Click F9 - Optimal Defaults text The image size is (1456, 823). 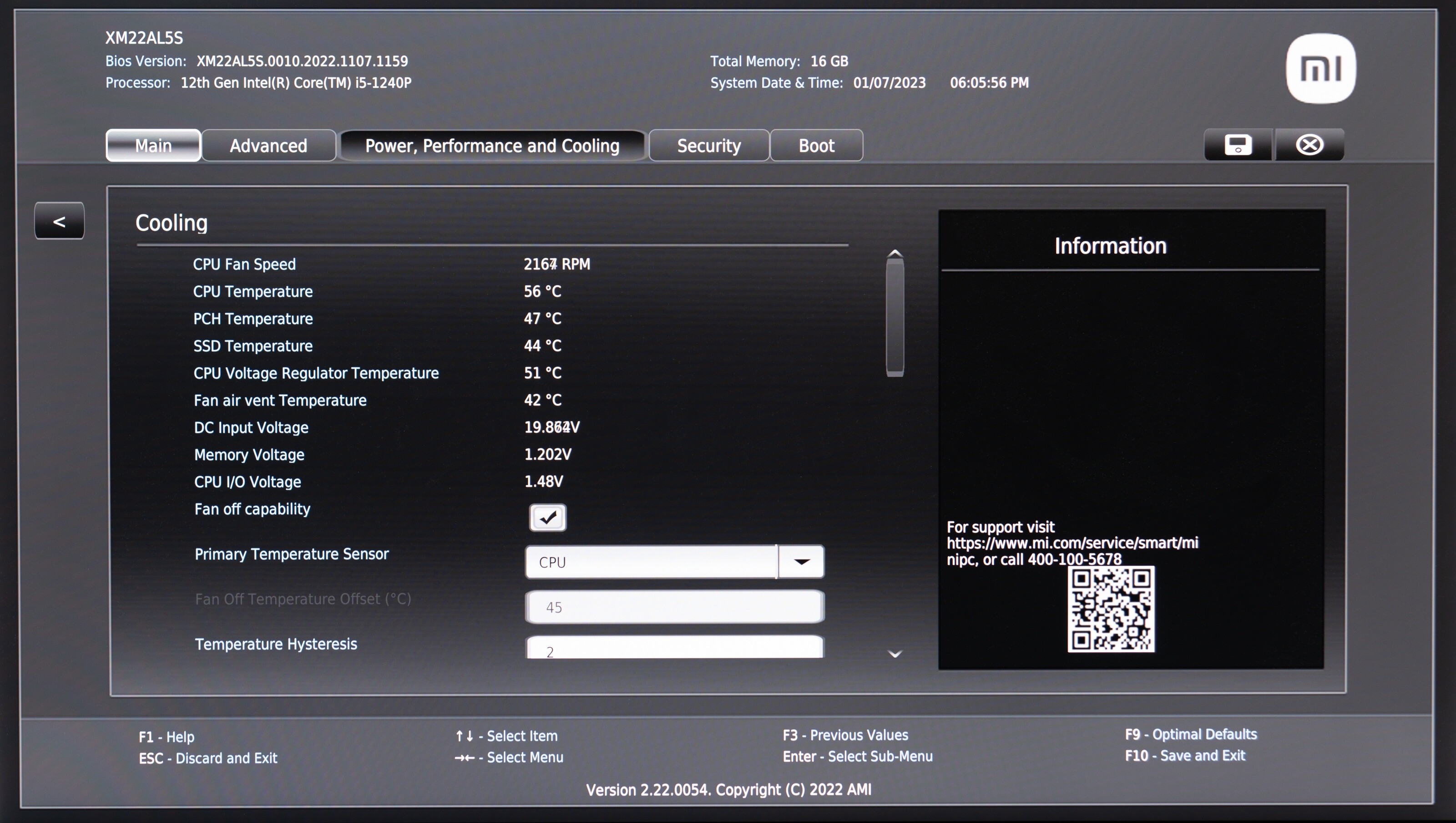pyautogui.click(x=1190, y=734)
